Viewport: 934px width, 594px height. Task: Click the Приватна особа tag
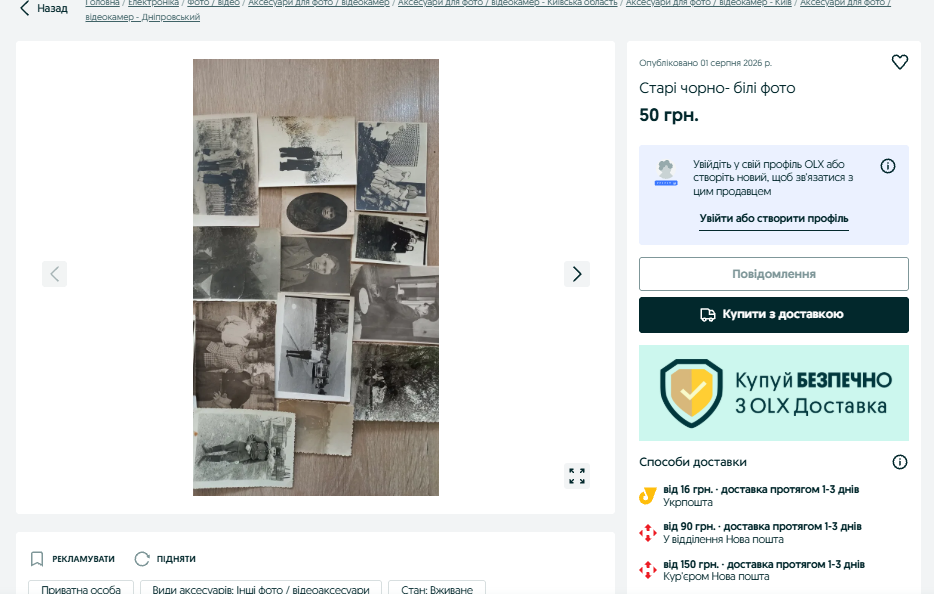pos(81,589)
